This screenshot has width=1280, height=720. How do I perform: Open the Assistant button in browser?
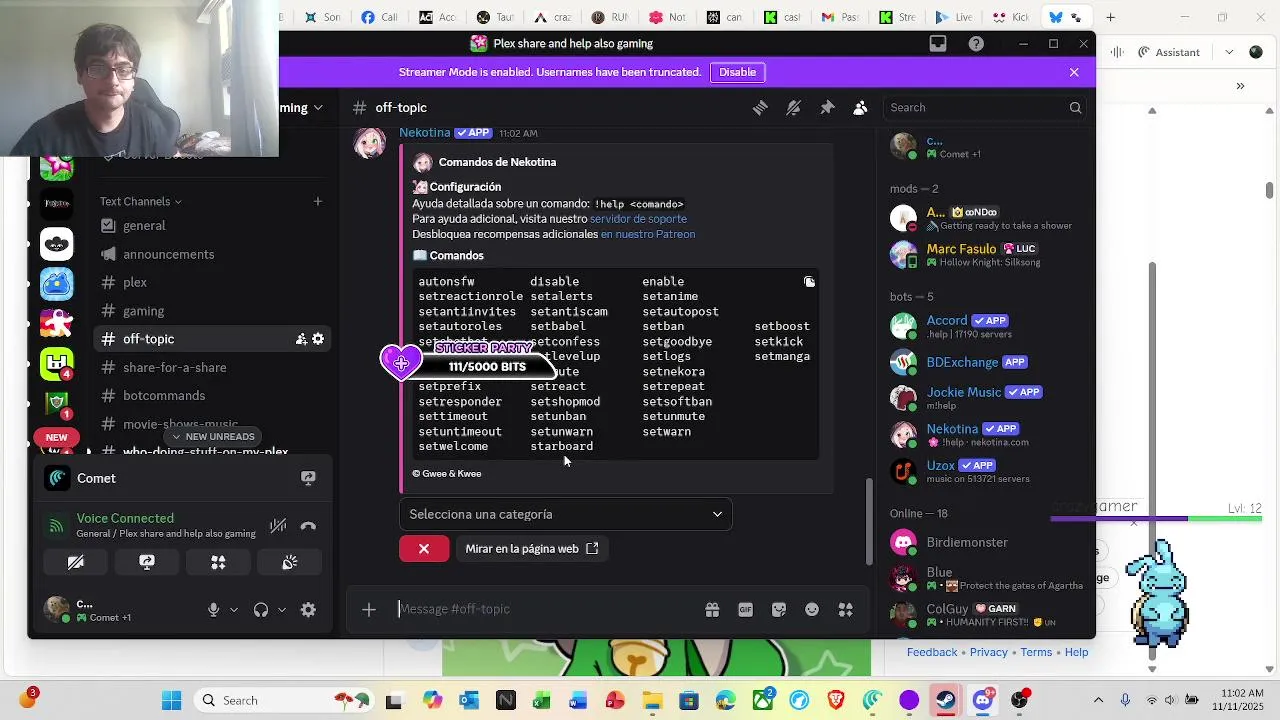pos(1168,53)
